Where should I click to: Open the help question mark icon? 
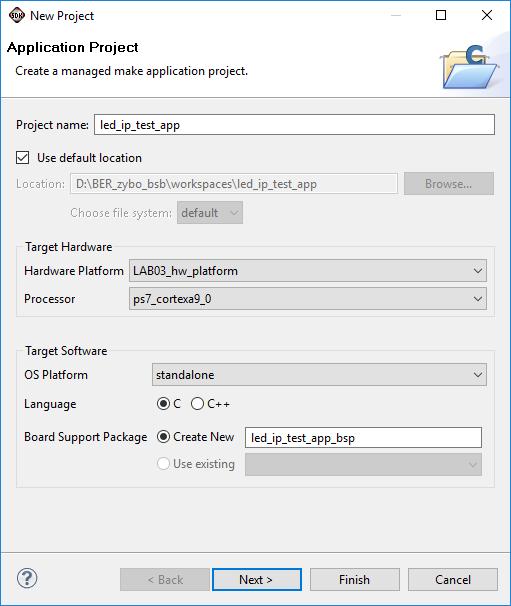click(x=27, y=579)
